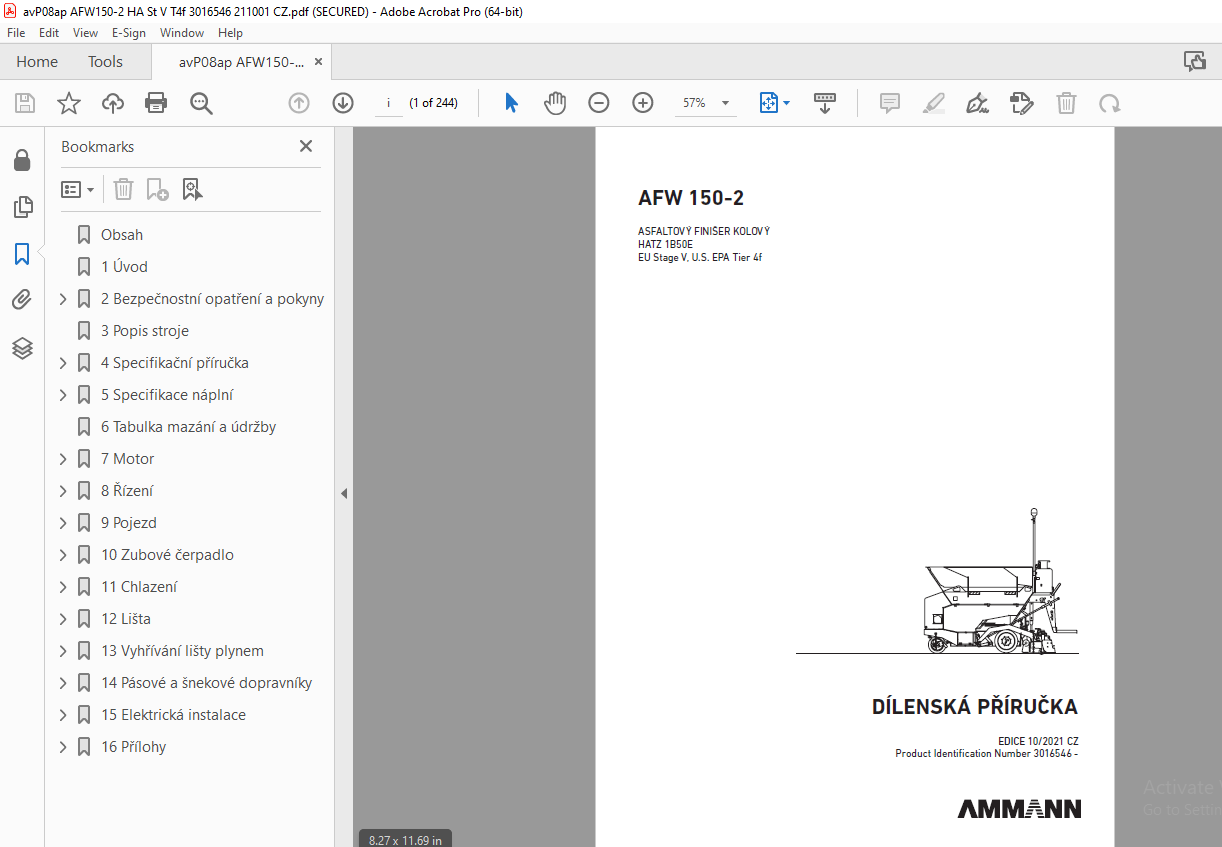
Task: Click the scrolling mode keyboard icon
Action: [x=825, y=103]
